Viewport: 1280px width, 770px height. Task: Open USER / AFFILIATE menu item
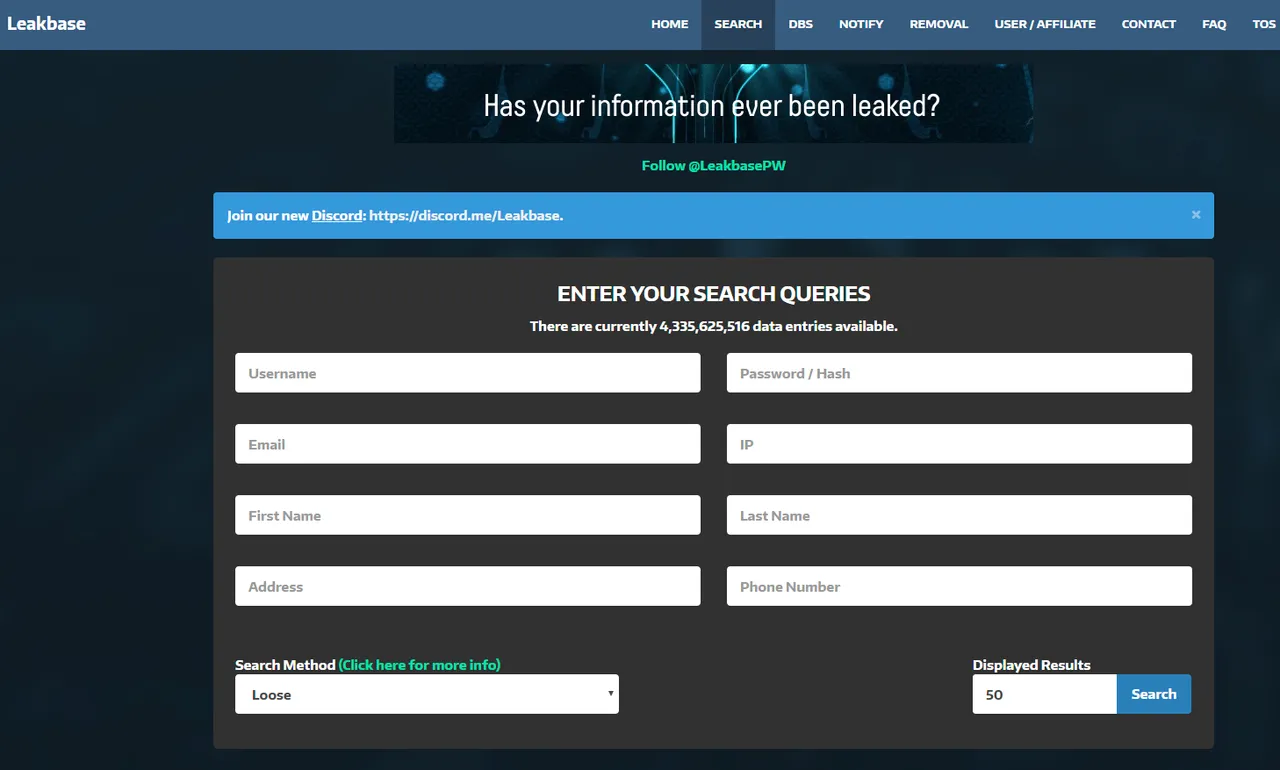pyautogui.click(x=1045, y=24)
